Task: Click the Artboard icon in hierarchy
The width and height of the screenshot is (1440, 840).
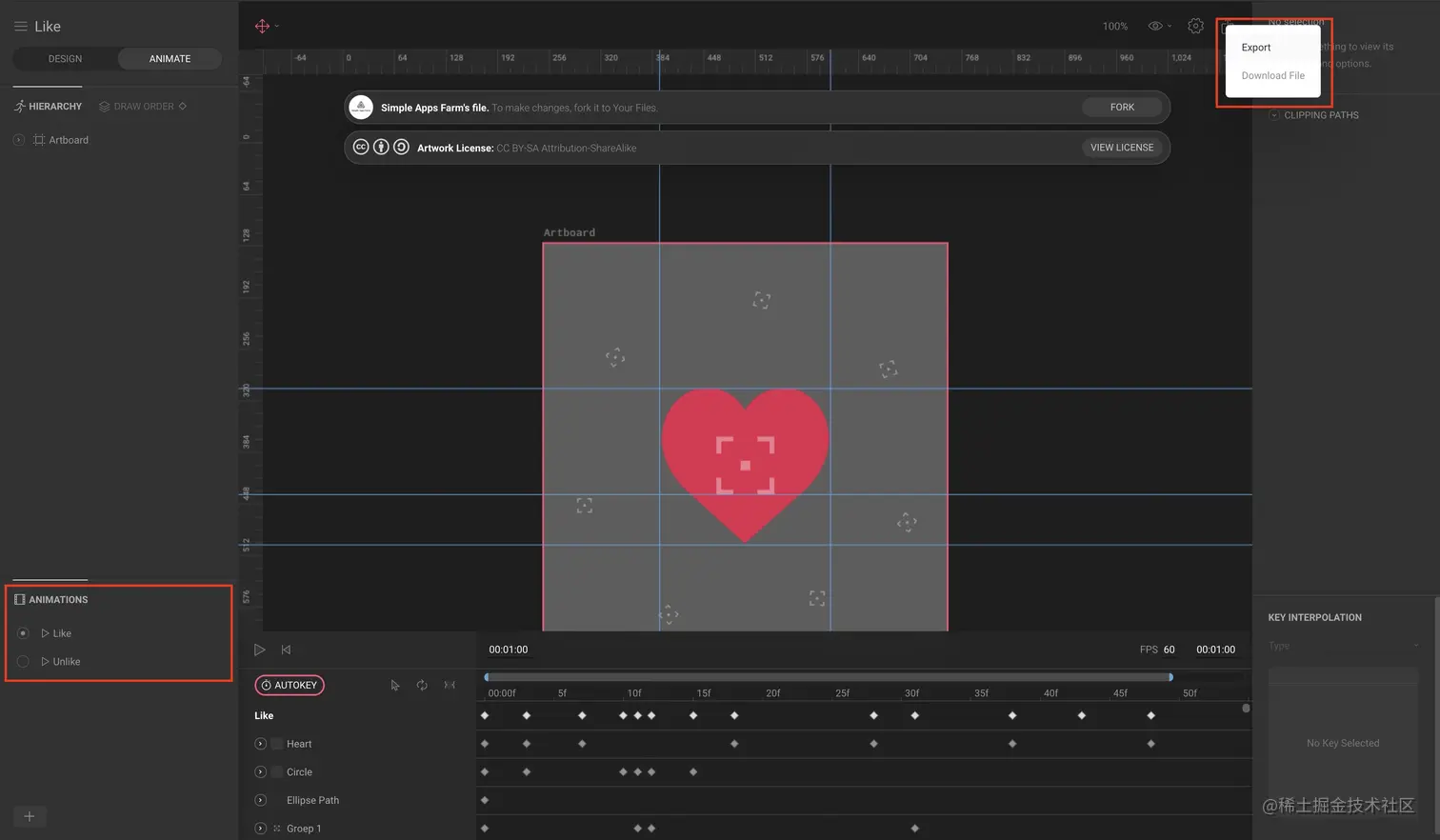Action: click(39, 140)
